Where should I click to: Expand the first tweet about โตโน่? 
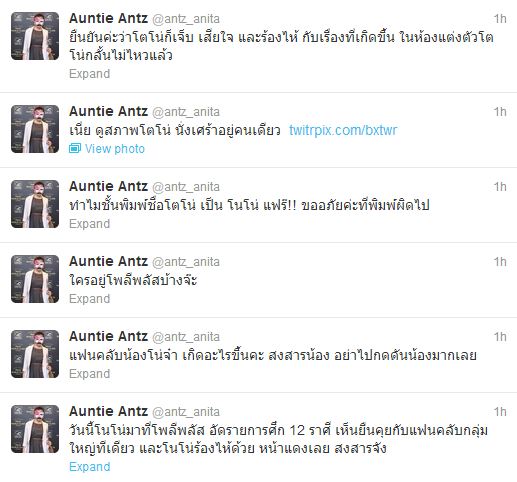tap(89, 74)
